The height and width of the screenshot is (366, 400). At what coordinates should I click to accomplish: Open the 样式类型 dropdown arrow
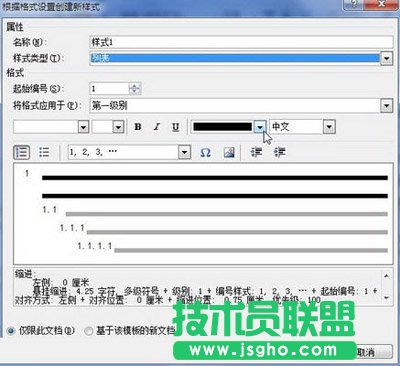pos(386,59)
